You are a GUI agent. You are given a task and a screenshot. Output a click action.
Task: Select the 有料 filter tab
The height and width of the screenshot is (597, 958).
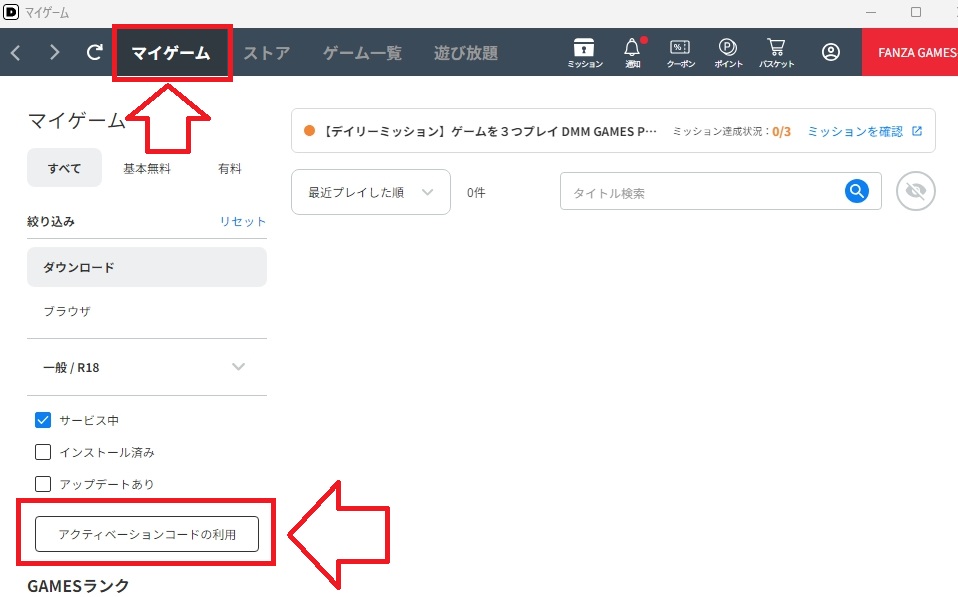tap(230, 169)
